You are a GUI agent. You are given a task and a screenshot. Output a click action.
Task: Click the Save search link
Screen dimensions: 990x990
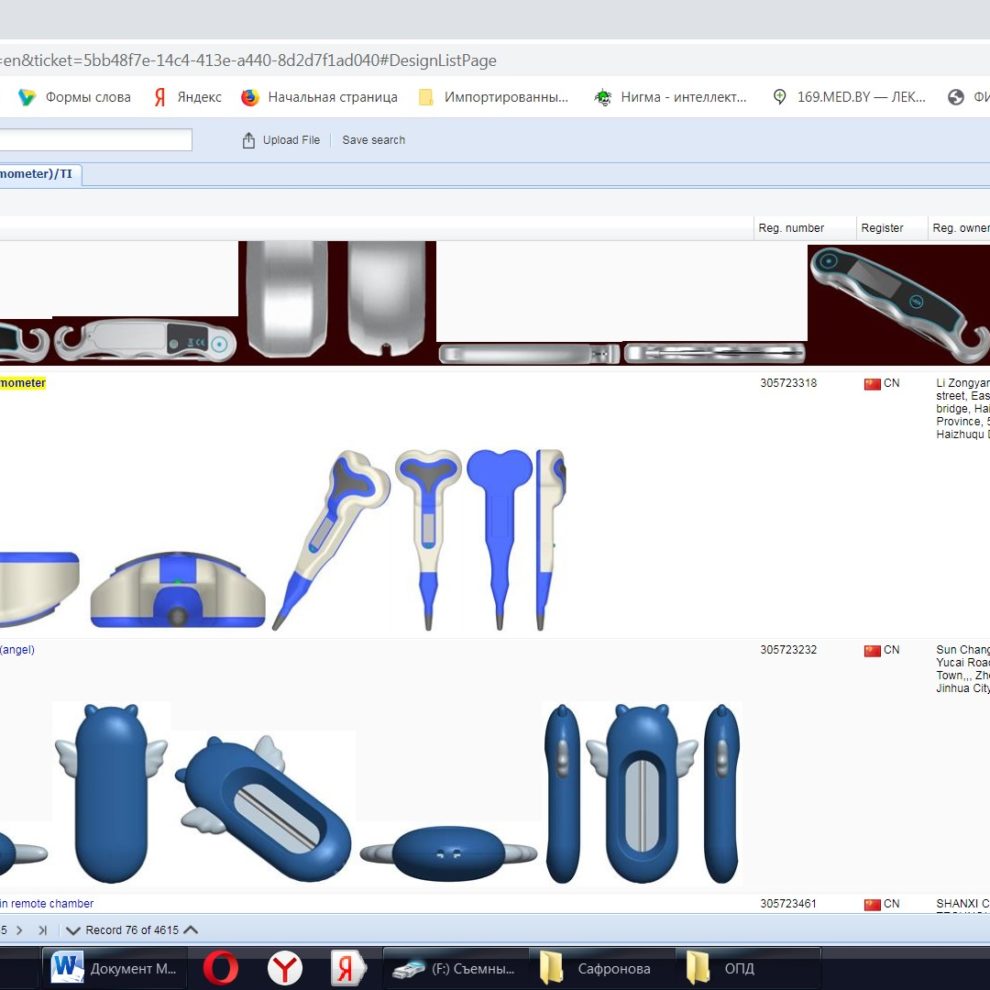(x=373, y=140)
